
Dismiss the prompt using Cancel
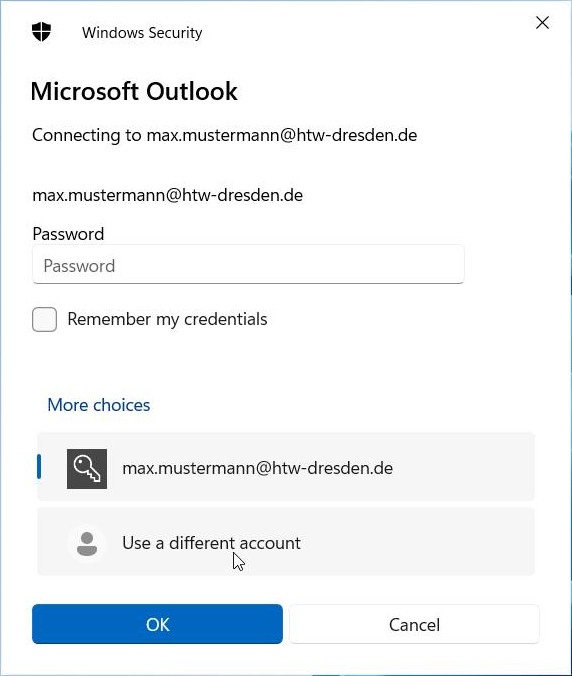414,624
